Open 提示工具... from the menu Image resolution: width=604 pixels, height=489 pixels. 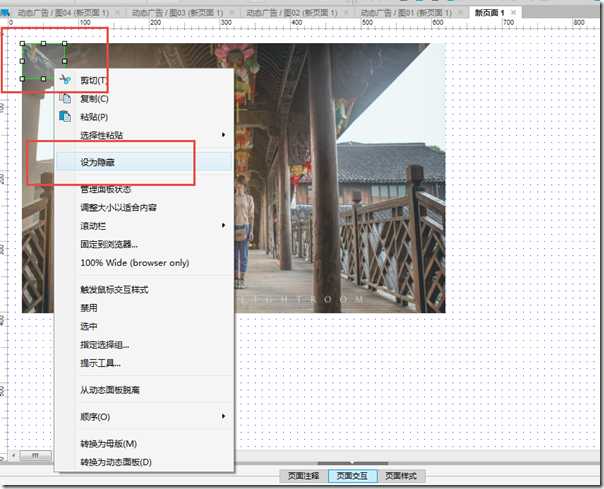coord(144,363)
